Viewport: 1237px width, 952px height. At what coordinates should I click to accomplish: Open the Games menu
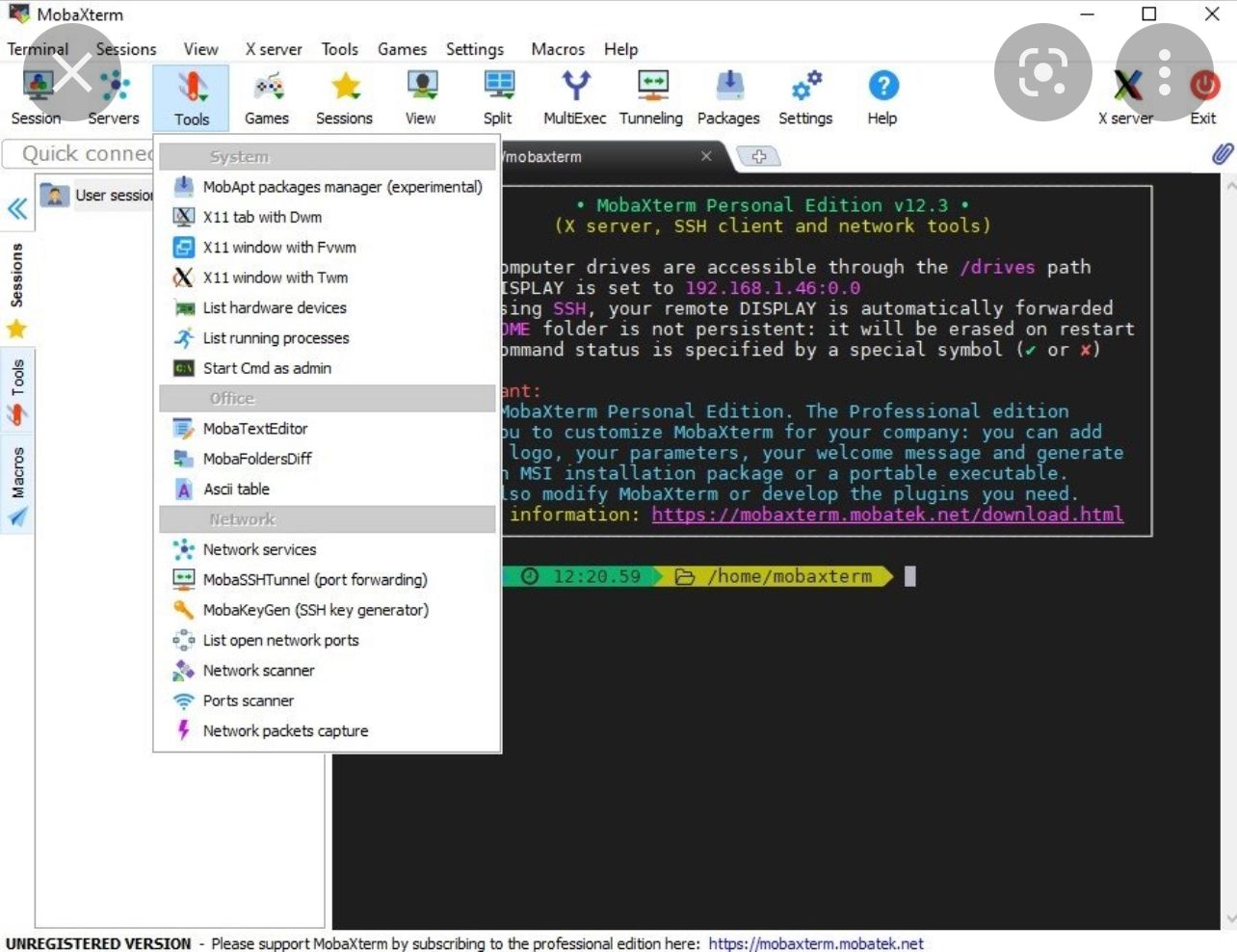tap(402, 49)
